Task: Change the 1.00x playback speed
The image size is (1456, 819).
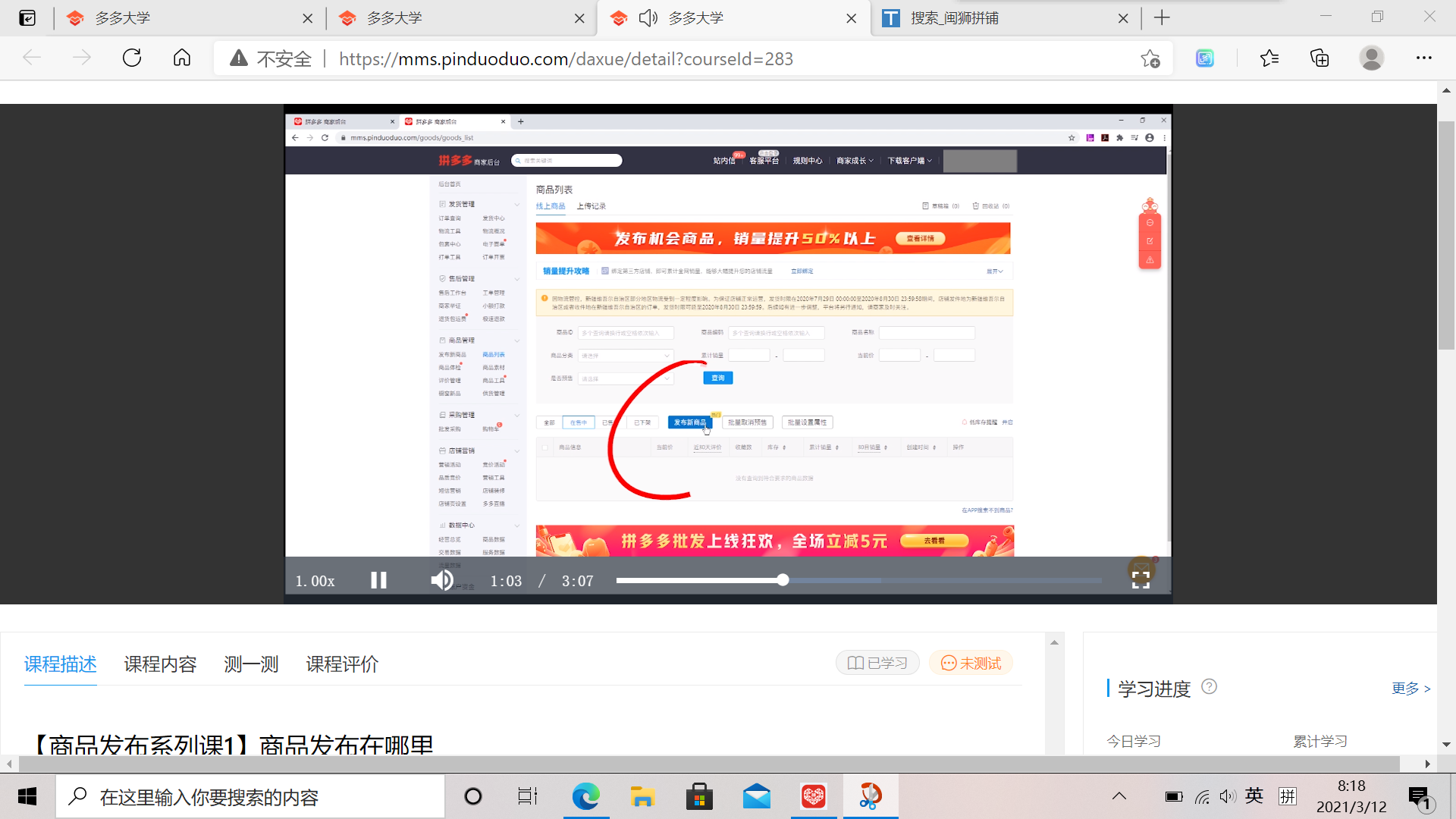Action: (x=315, y=581)
